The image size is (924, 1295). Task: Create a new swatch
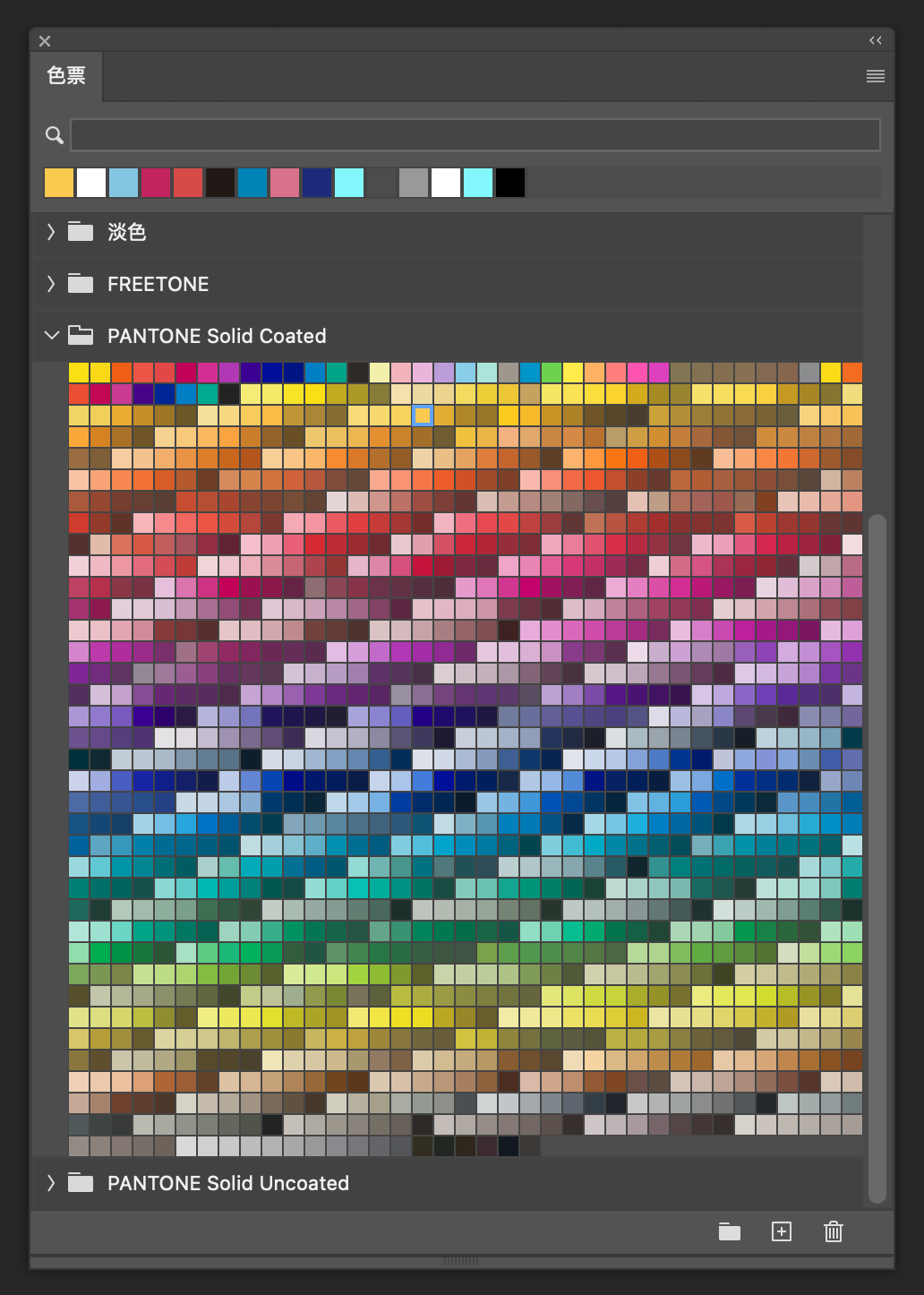click(782, 1231)
